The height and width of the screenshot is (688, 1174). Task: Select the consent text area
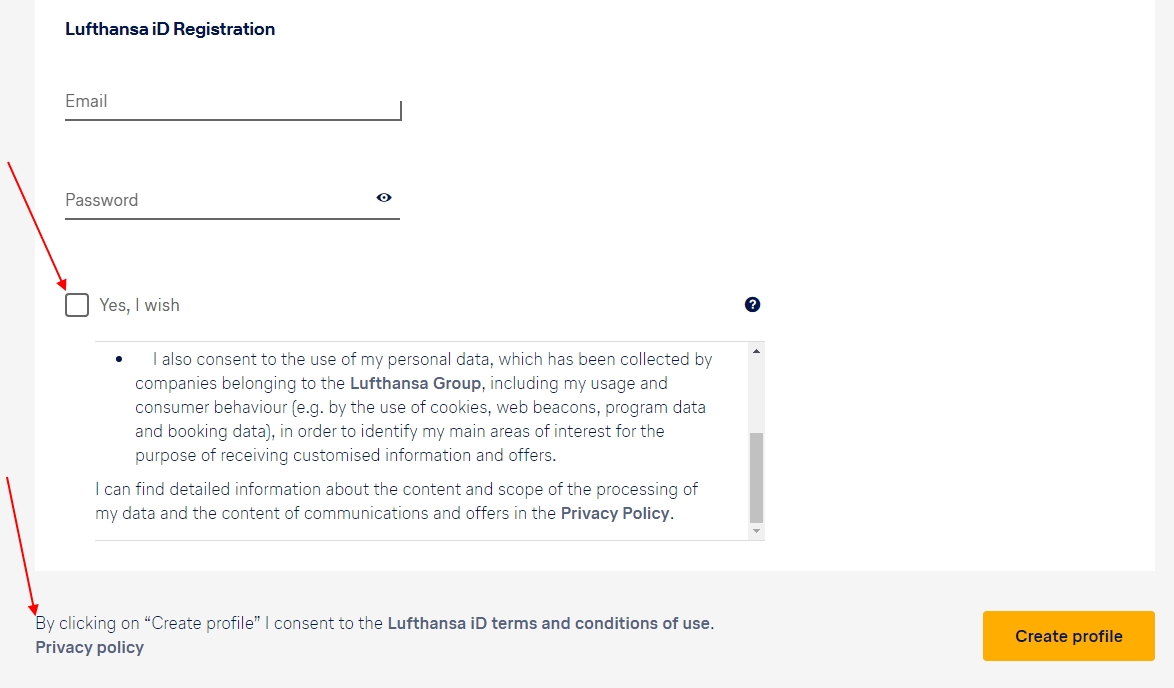coord(420,440)
